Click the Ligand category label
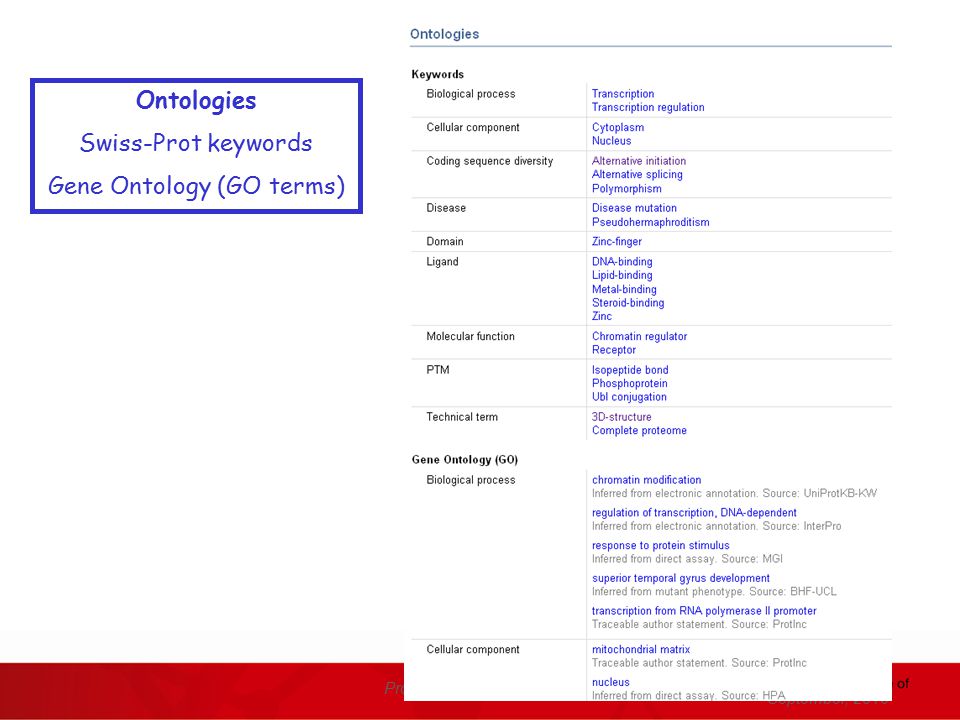This screenshot has height=720, width=960. [x=442, y=262]
